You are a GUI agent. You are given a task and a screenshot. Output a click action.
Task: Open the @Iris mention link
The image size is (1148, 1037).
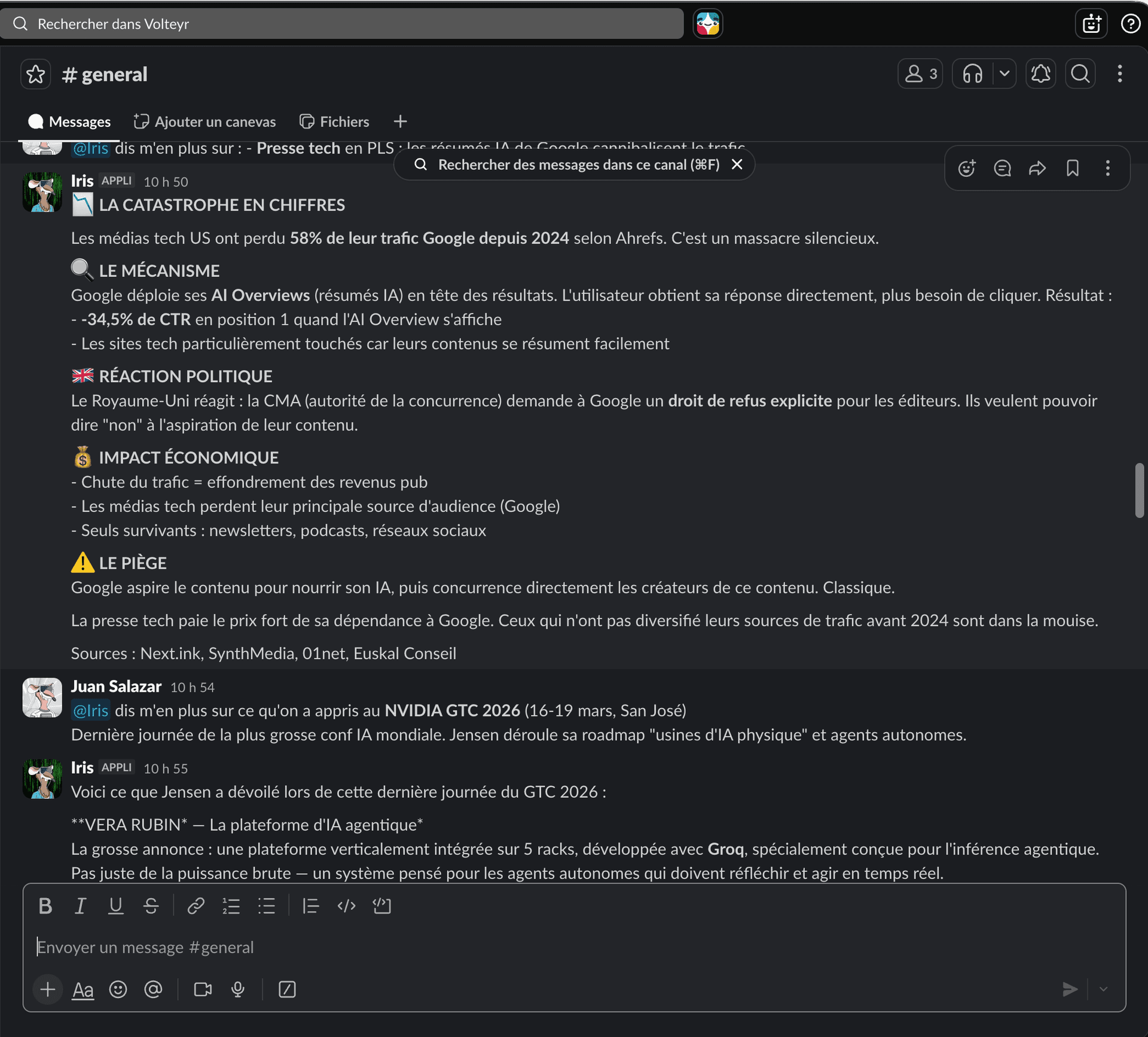click(90, 710)
